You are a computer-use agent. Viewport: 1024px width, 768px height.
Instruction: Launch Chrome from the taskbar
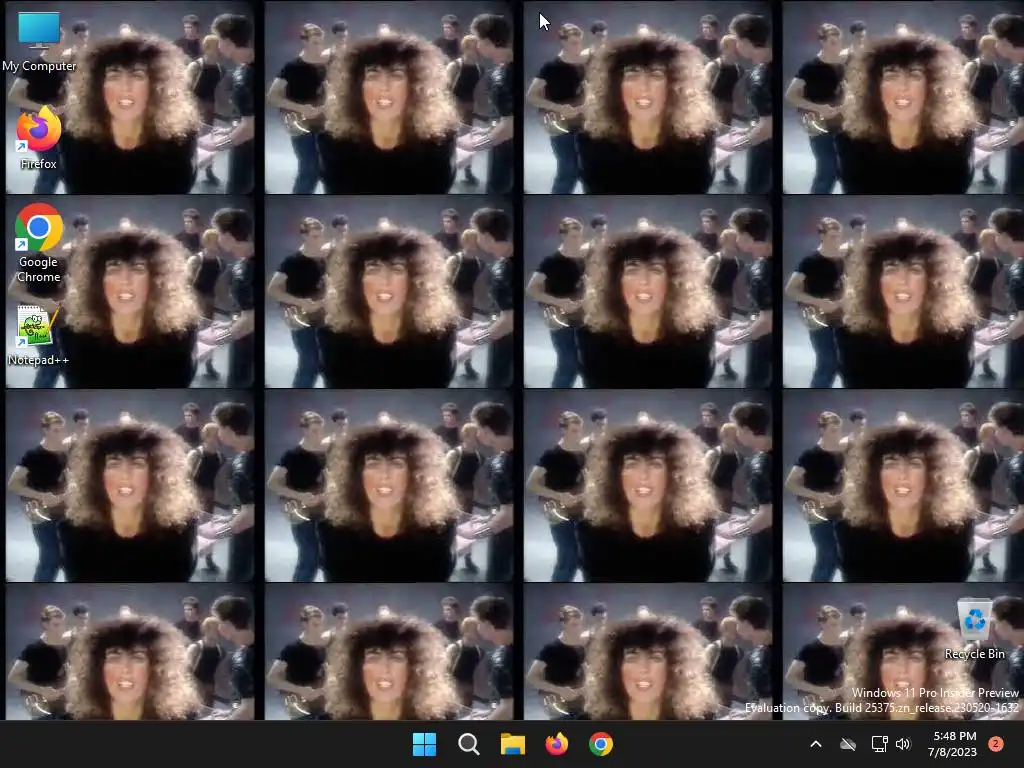[601, 744]
